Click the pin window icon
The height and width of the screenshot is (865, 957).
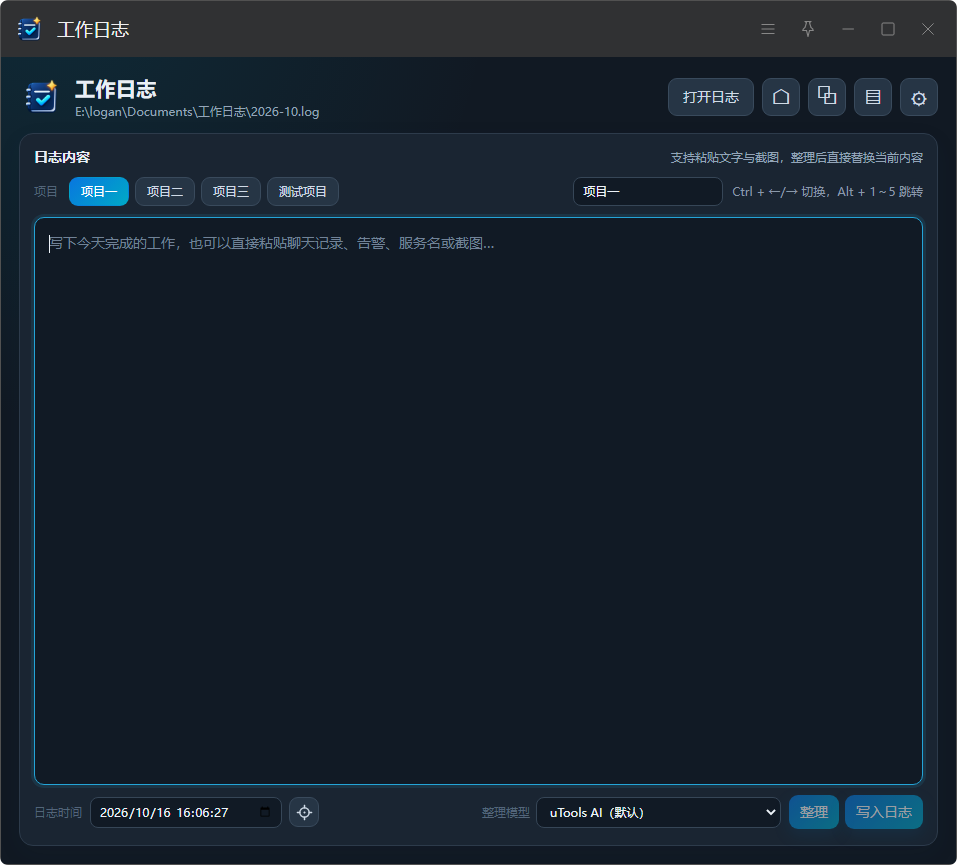(807, 29)
